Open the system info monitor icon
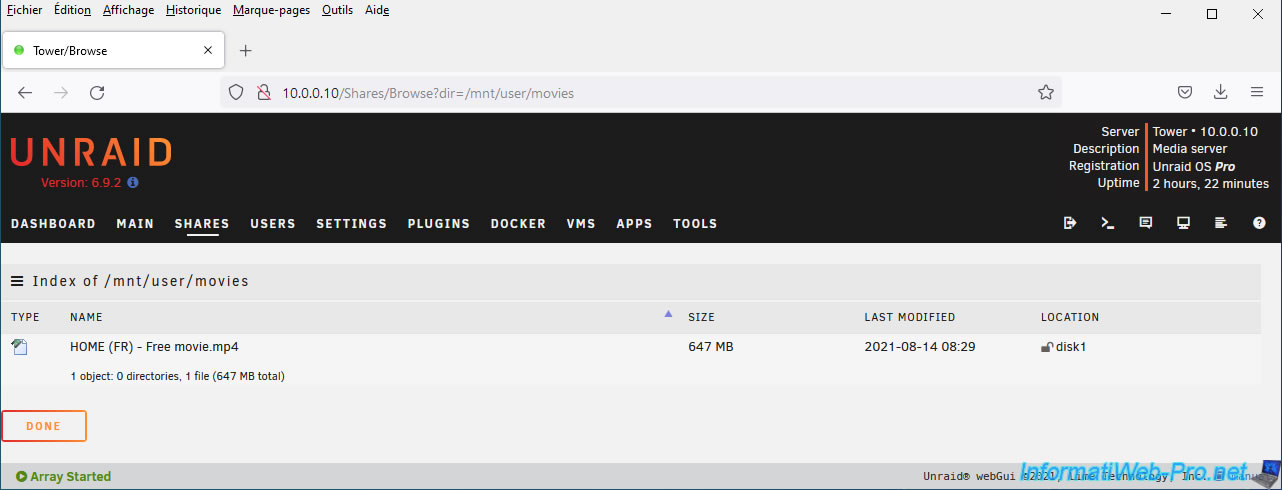This screenshot has height=490, width=1282. pyautogui.click(x=1183, y=223)
